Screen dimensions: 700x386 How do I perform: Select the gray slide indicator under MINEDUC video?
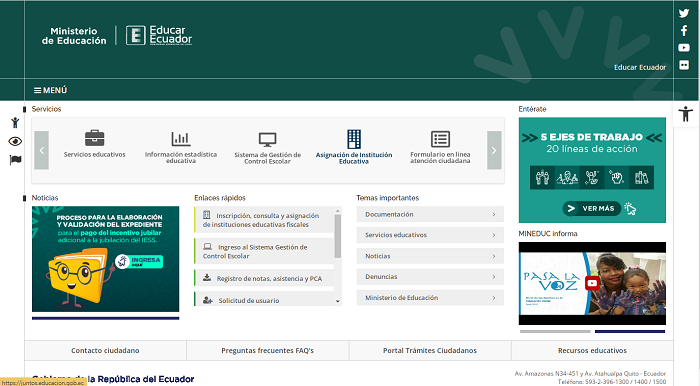click(555, 332)
